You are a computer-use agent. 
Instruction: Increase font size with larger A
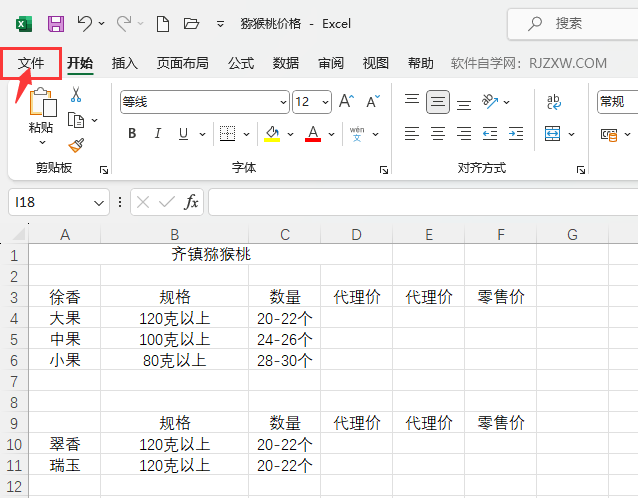[346, 101]
